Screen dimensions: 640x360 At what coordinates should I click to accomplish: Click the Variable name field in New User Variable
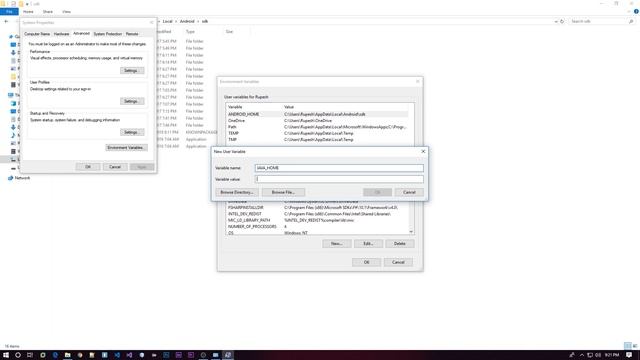339,168
